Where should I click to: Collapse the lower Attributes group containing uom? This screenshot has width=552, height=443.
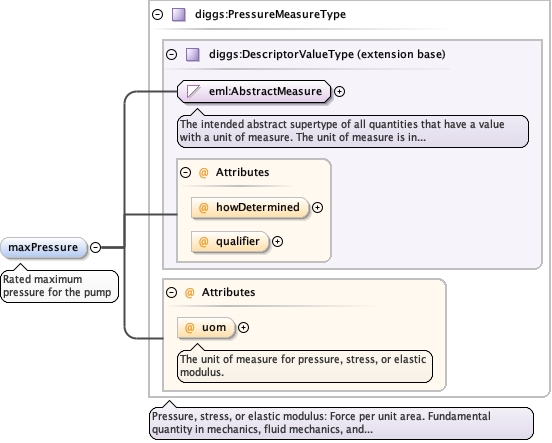click(171, 292)
